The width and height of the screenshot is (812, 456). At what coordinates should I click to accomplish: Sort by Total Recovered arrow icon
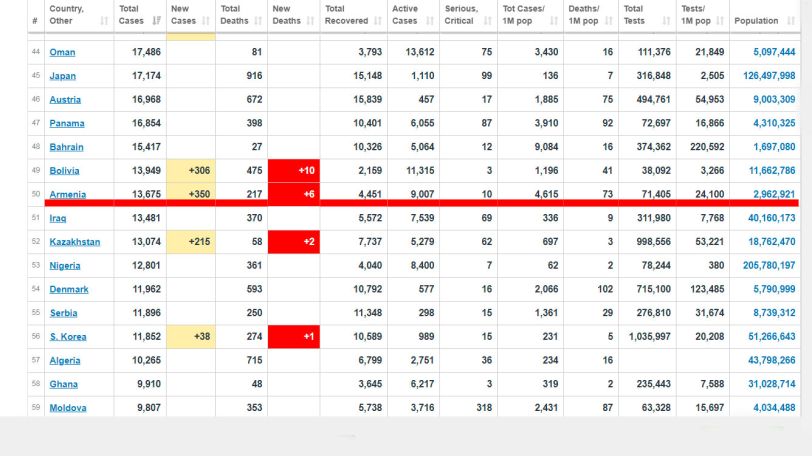[x=378, y=21]
